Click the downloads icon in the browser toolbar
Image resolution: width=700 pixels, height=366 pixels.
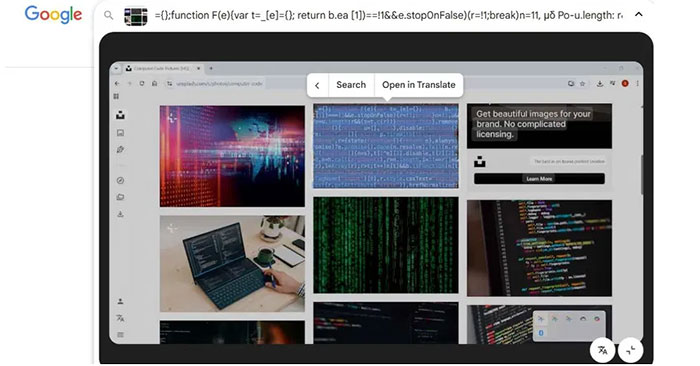click(600, 83)
